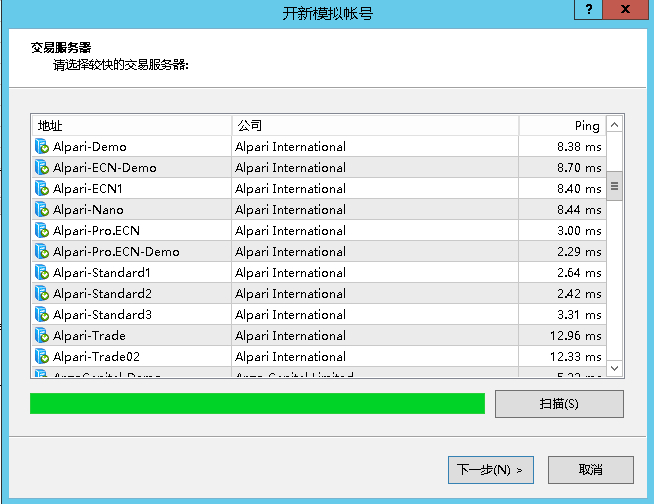Viewport: 654px width, 504px height.
Task: Click the 2.29 ms ping value
Action: pos(579,252)
